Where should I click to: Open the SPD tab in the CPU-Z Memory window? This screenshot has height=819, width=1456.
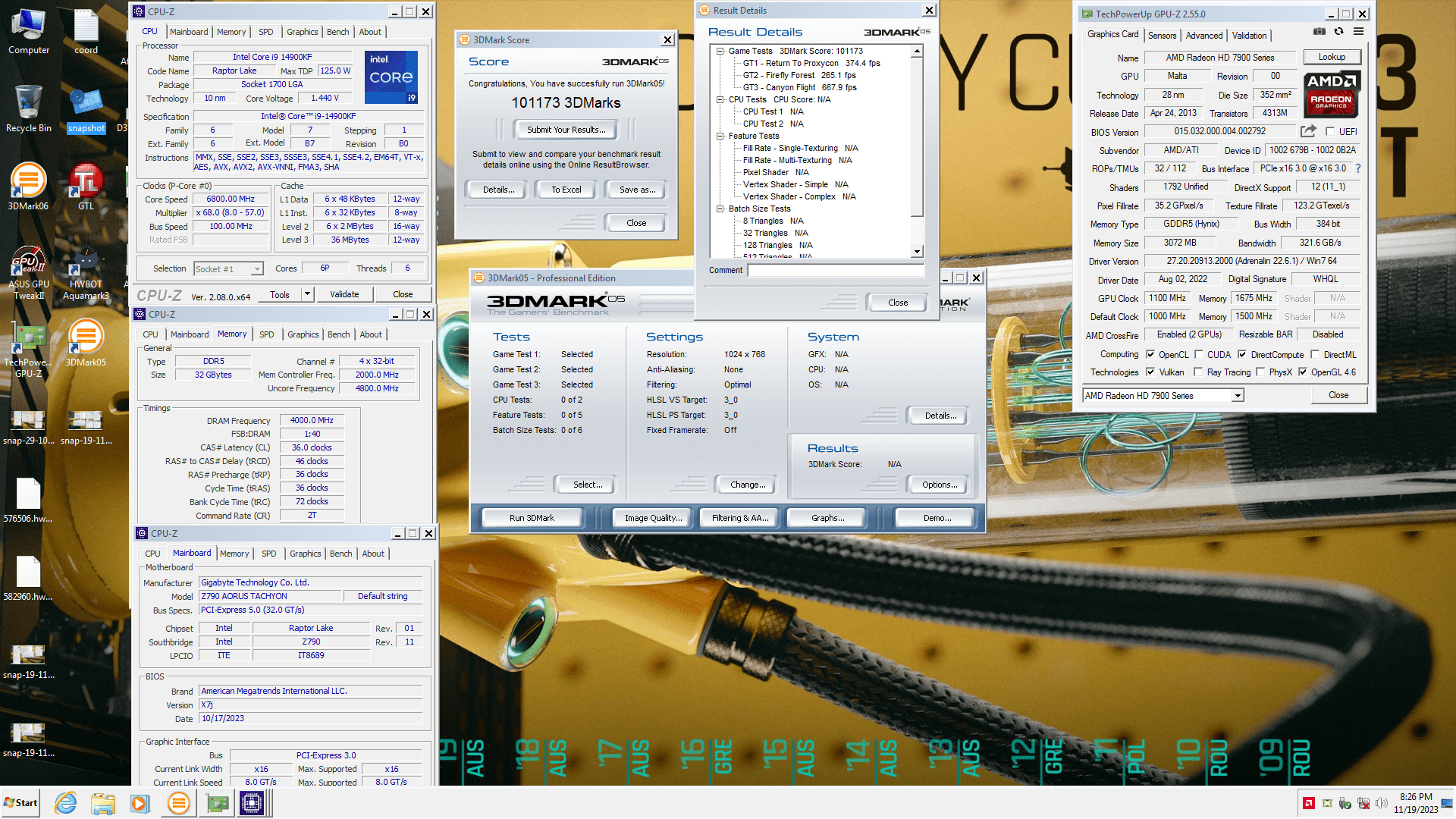pyautogui.click(x=267, y=334)
